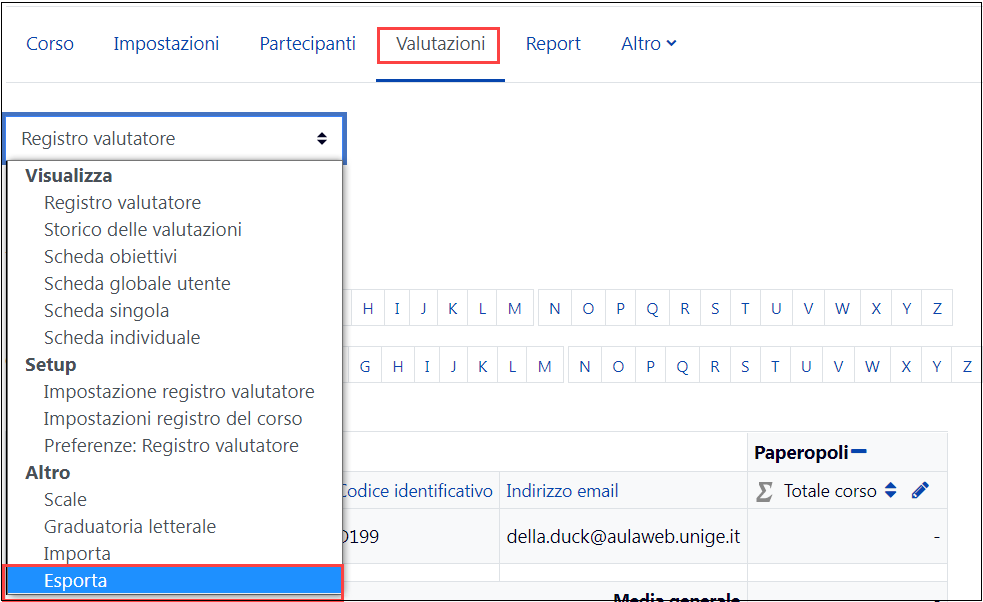Click the sigma icon beside Totale corso
983x602 pixels.
click(764, 491)
